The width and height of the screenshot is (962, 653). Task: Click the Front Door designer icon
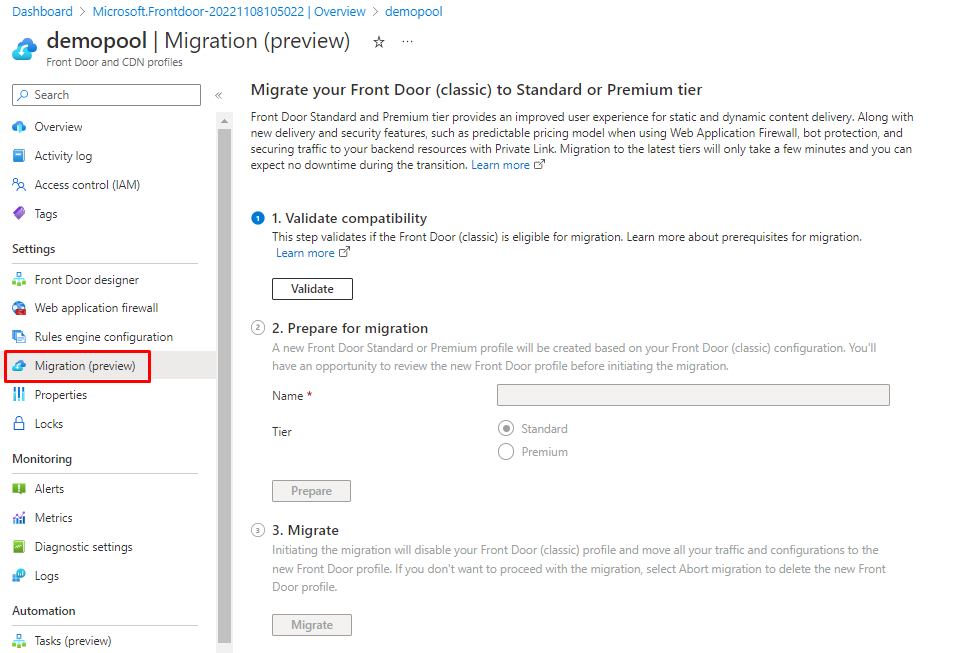point(18,280)
